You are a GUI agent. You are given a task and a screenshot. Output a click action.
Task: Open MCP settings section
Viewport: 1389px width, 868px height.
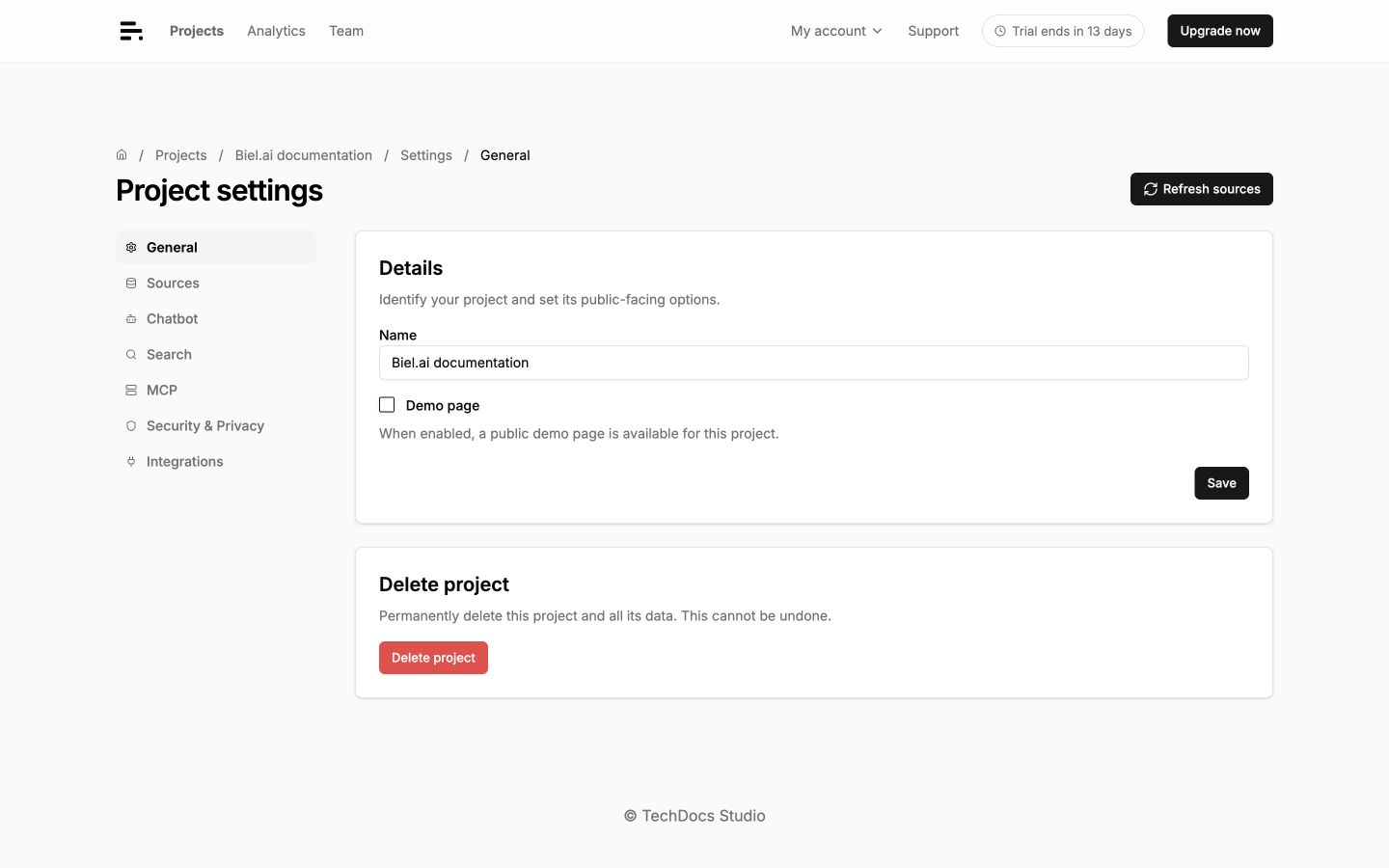[x=216, y=390]
